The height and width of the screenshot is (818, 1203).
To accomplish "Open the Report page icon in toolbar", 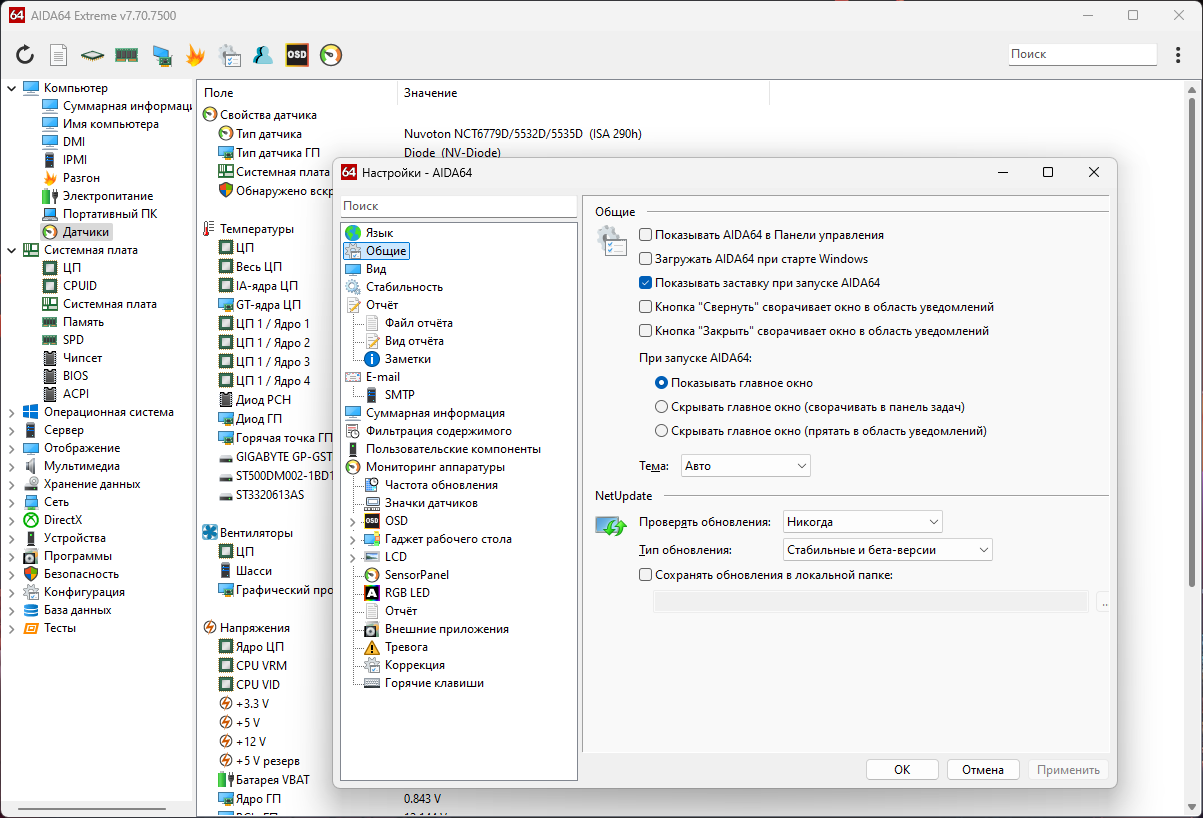I will click(x=59, y=55).
